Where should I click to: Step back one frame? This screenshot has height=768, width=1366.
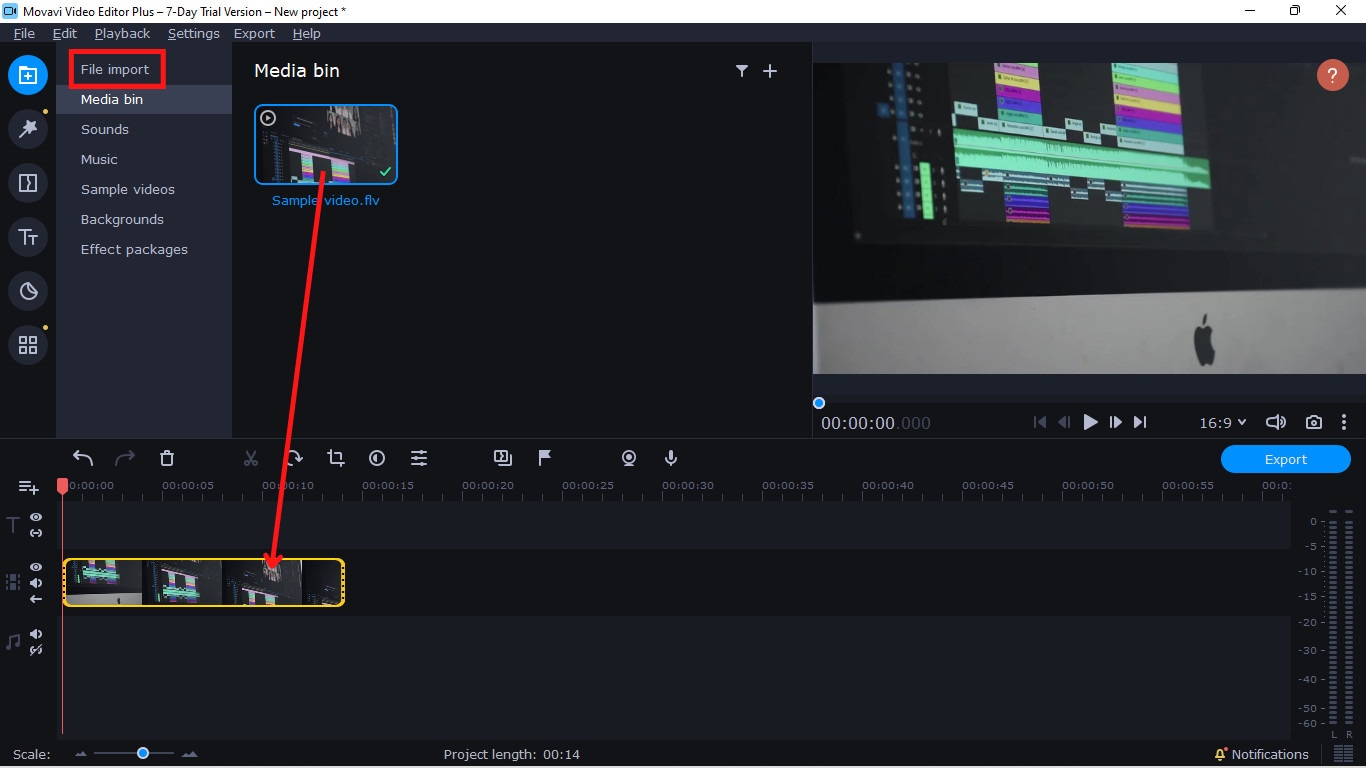1065,422
